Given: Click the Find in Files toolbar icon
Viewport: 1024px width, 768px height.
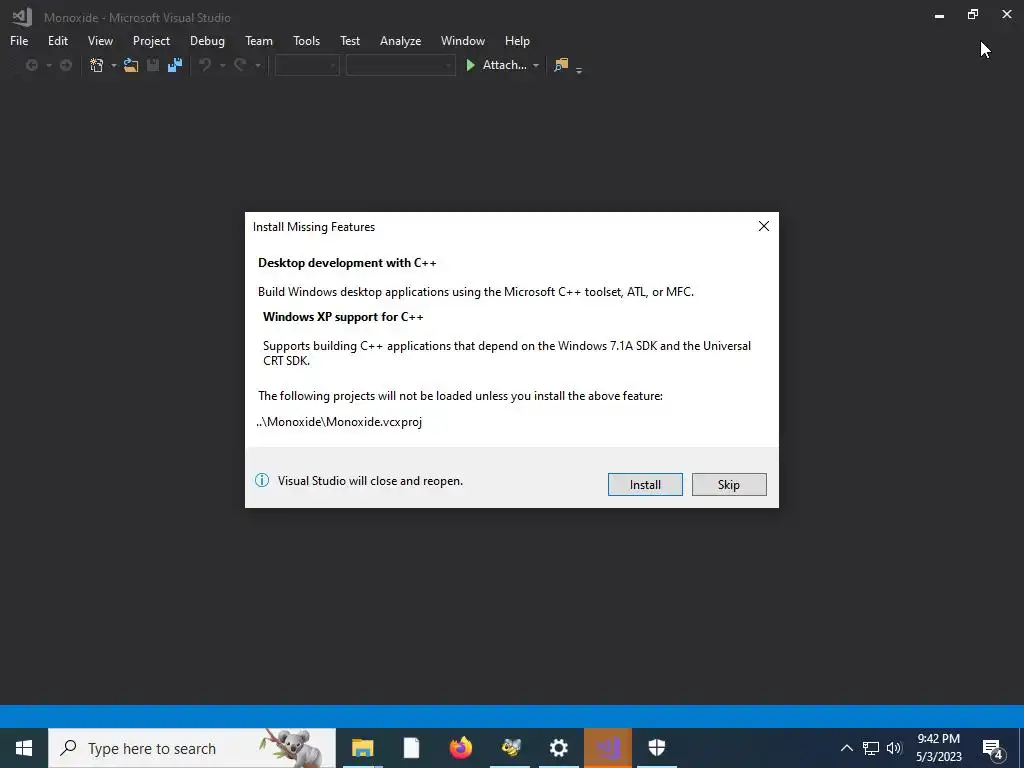Looking at the screenshot, I should [561, 65].
